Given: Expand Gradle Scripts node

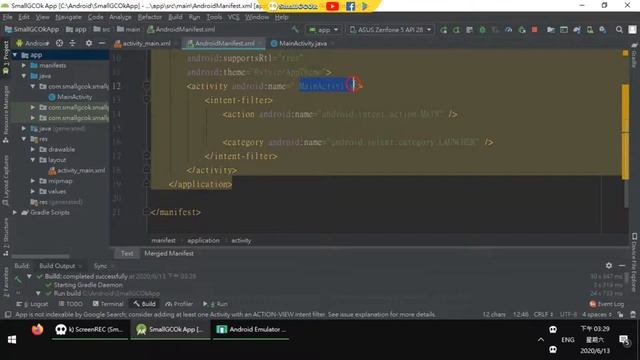Looking at the screenshot, I should point(15,212).
